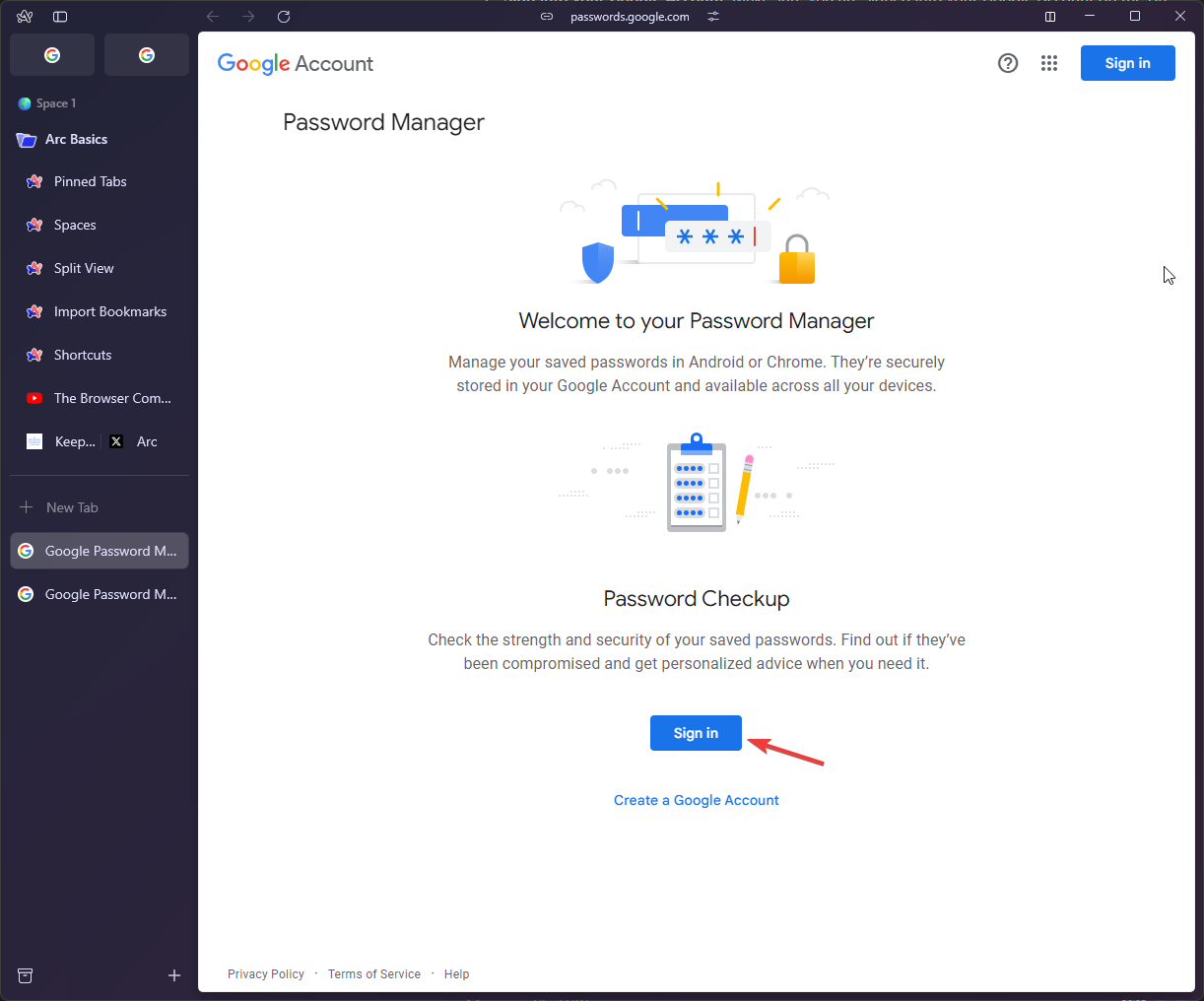Click New Tab in the sidebar
Image resolution: width=1204 pixels, height=1001 pixels.
coord(100,507)
